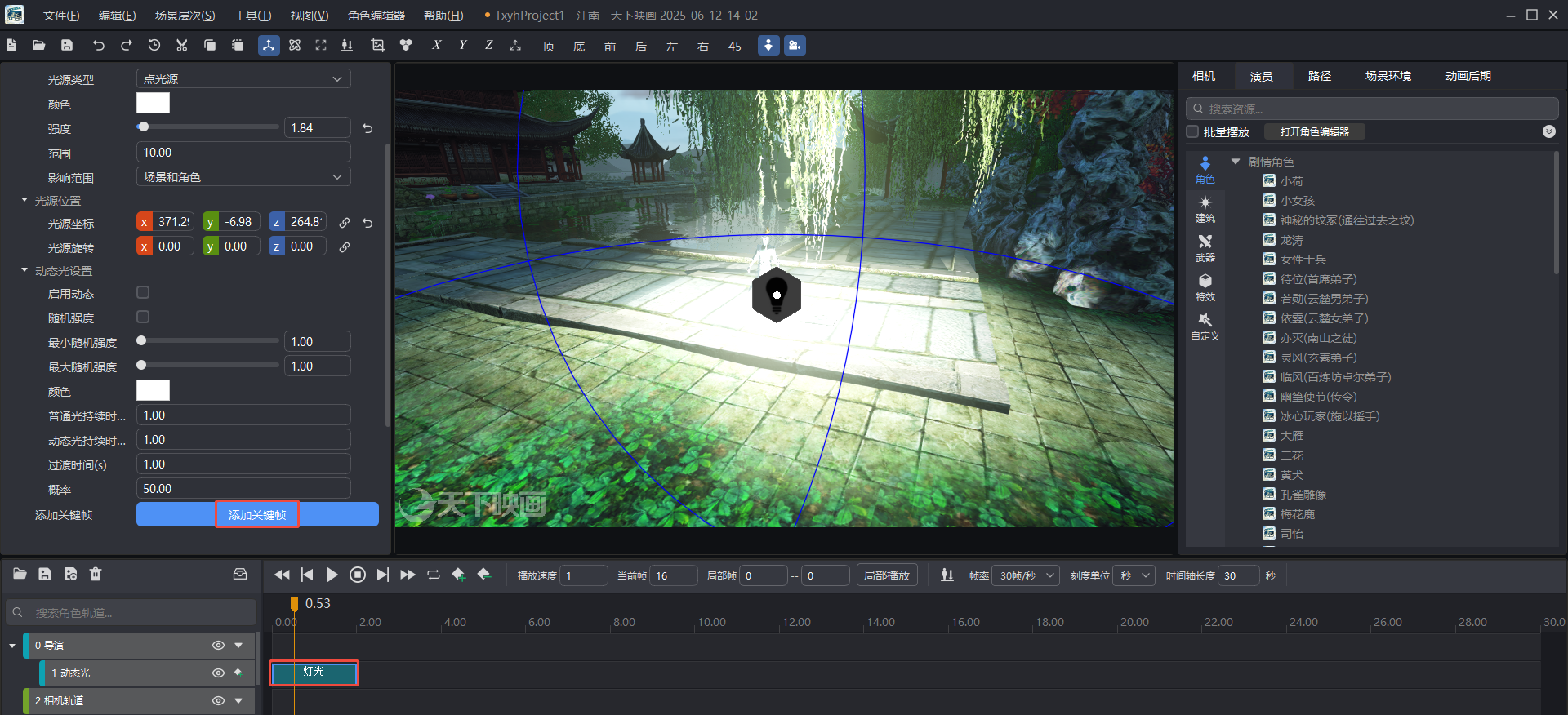Collapse the 剧情角色 tree node

point(1236,162)
